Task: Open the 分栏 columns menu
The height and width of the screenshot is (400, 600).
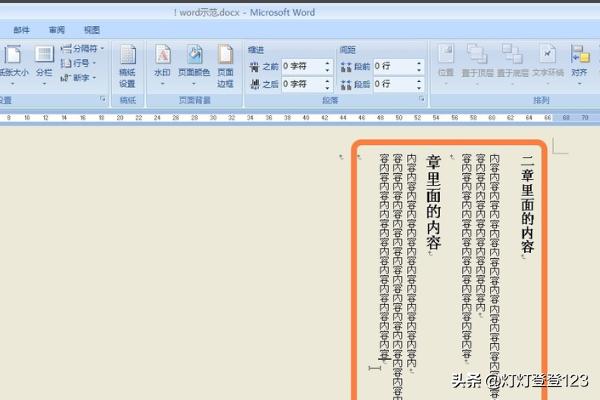Action: [x=44, y=65]
